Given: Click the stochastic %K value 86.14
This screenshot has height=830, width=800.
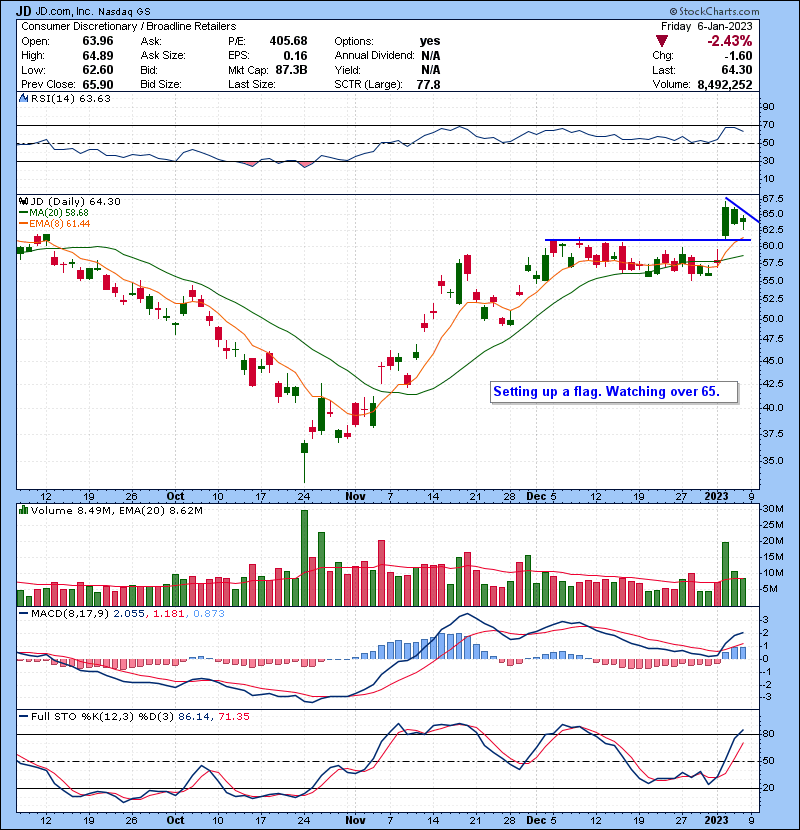Looking at the screenshot, I should click(194, 716).
